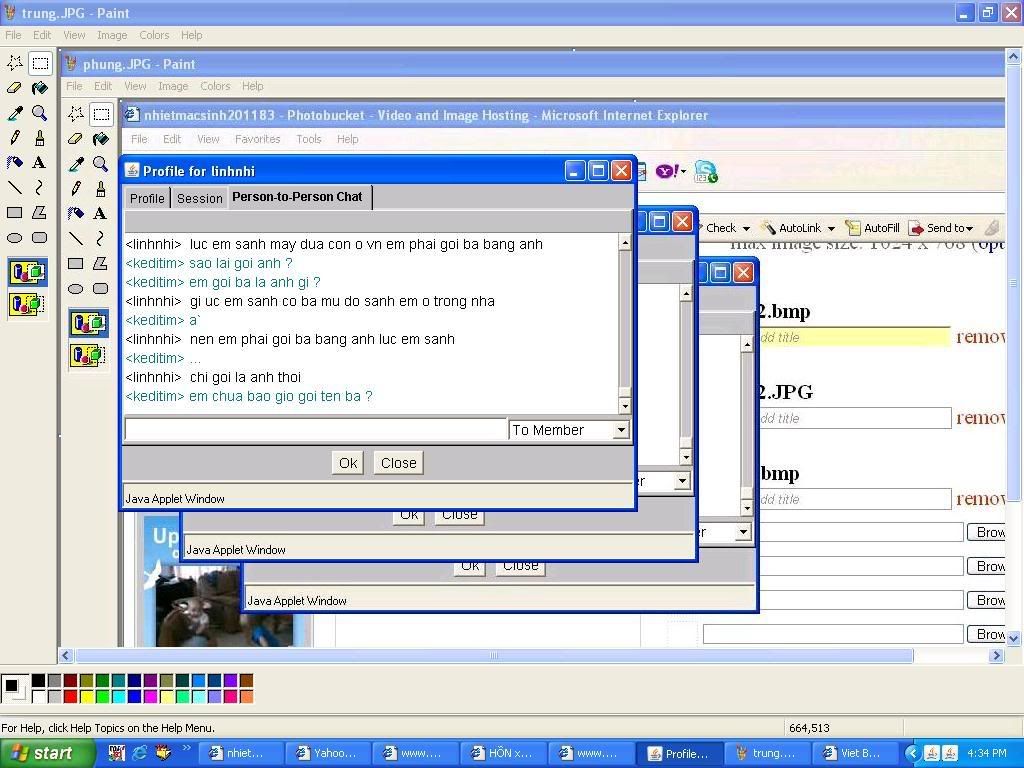The image size is (1024, 768).
Task: Enable transparent selection option in trung.JPG Paint
Action: click(x=27, y=304)
